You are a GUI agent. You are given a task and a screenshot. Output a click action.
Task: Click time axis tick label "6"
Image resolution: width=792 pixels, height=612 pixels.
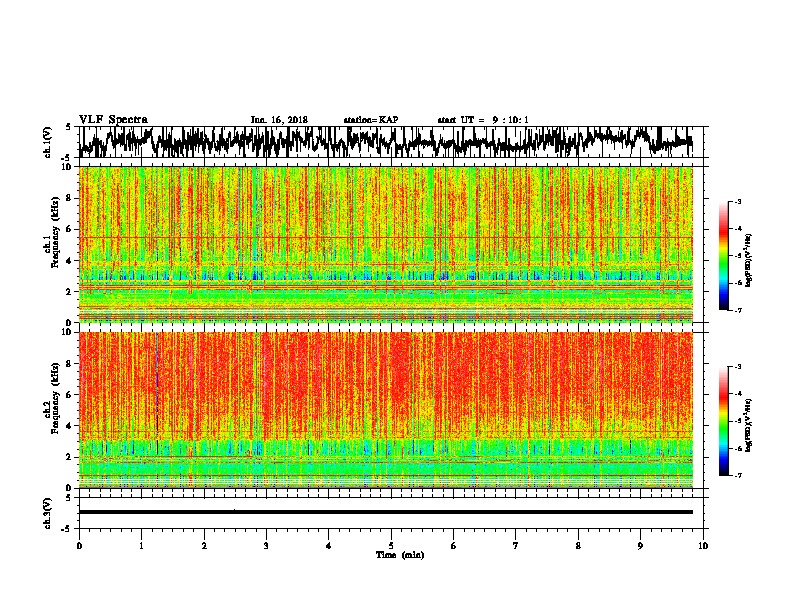(454, 546)
